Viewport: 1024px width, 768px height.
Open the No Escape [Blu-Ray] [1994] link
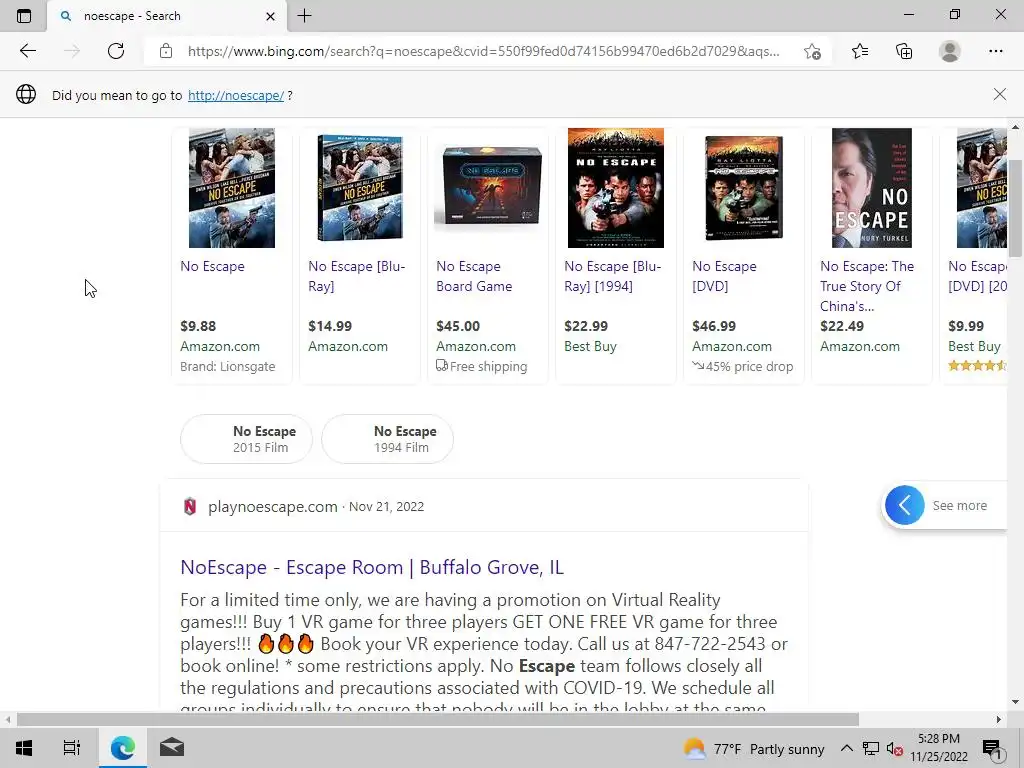pyautogui.click(x=613, y=276)
